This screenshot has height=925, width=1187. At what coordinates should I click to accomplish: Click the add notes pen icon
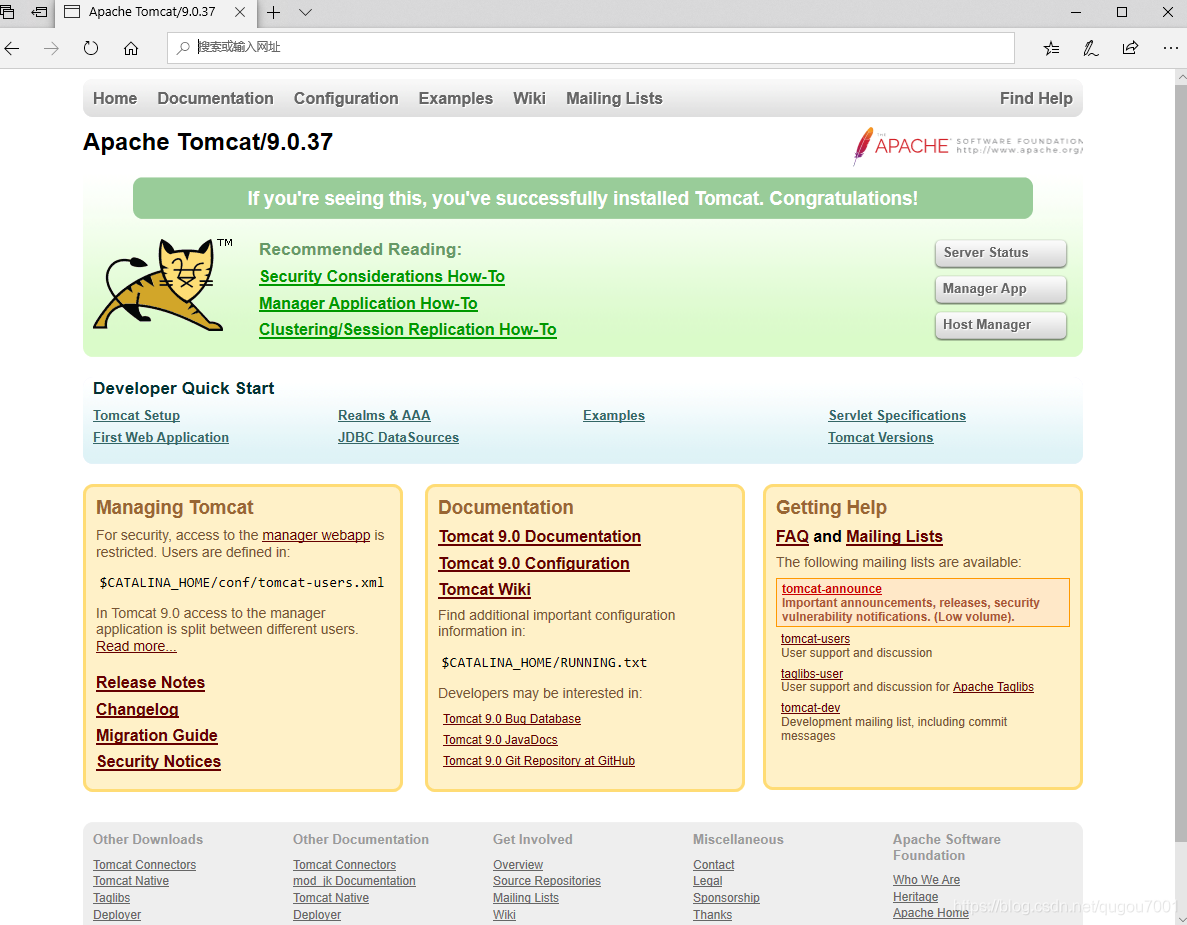1091,48
